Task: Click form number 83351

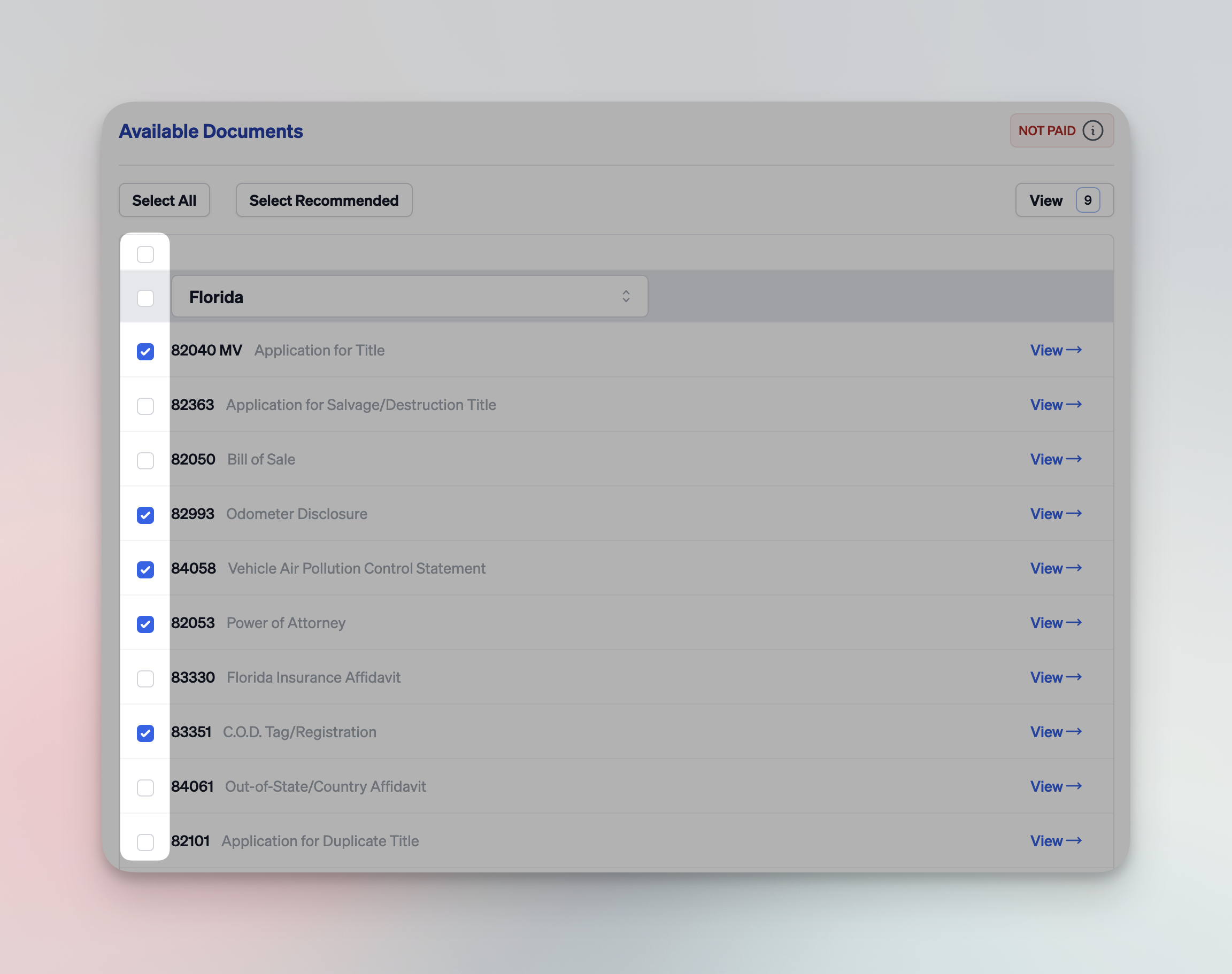Action: (x=191, y=732)
